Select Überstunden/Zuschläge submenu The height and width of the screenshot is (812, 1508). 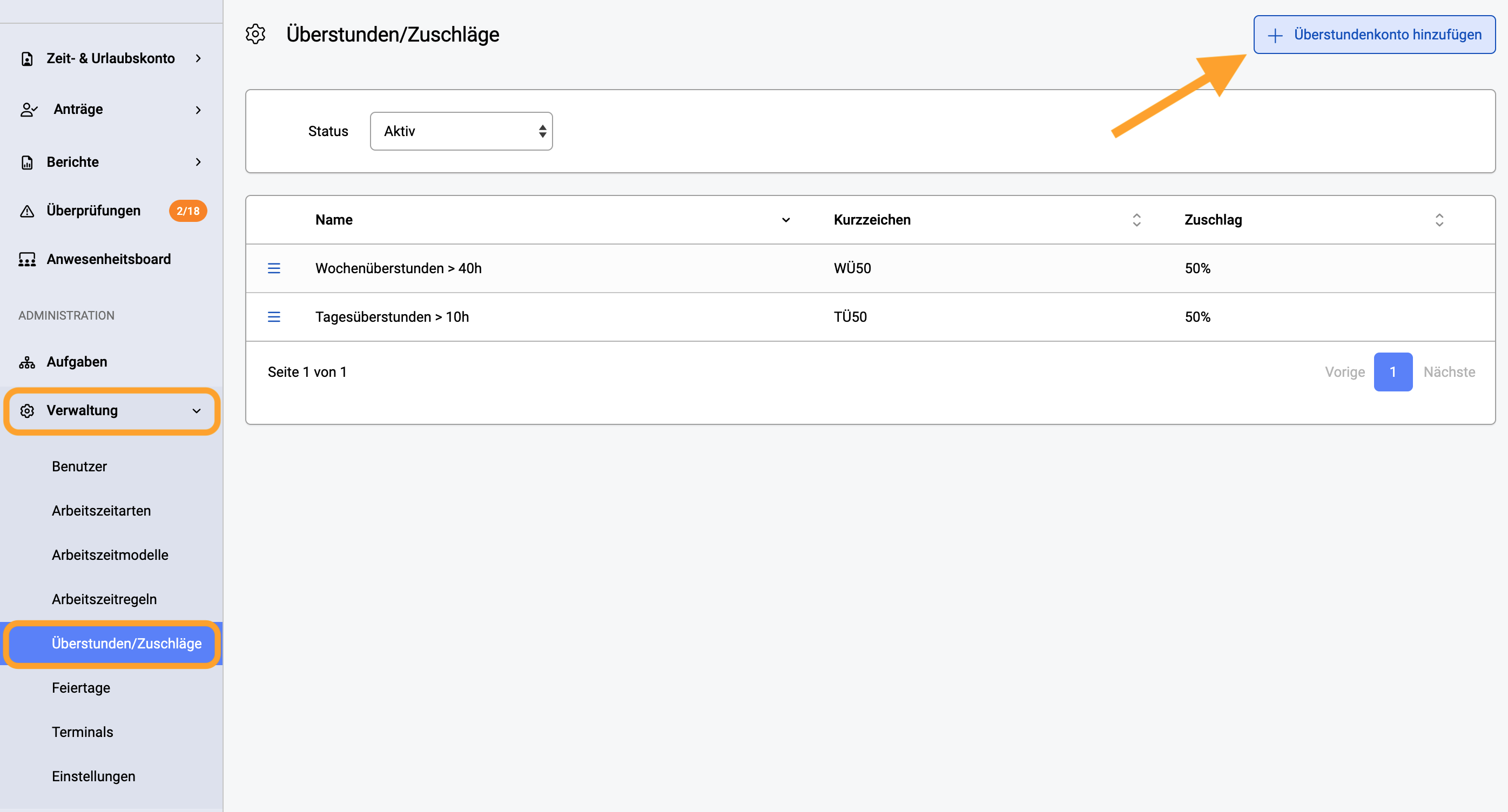[111, 644]
